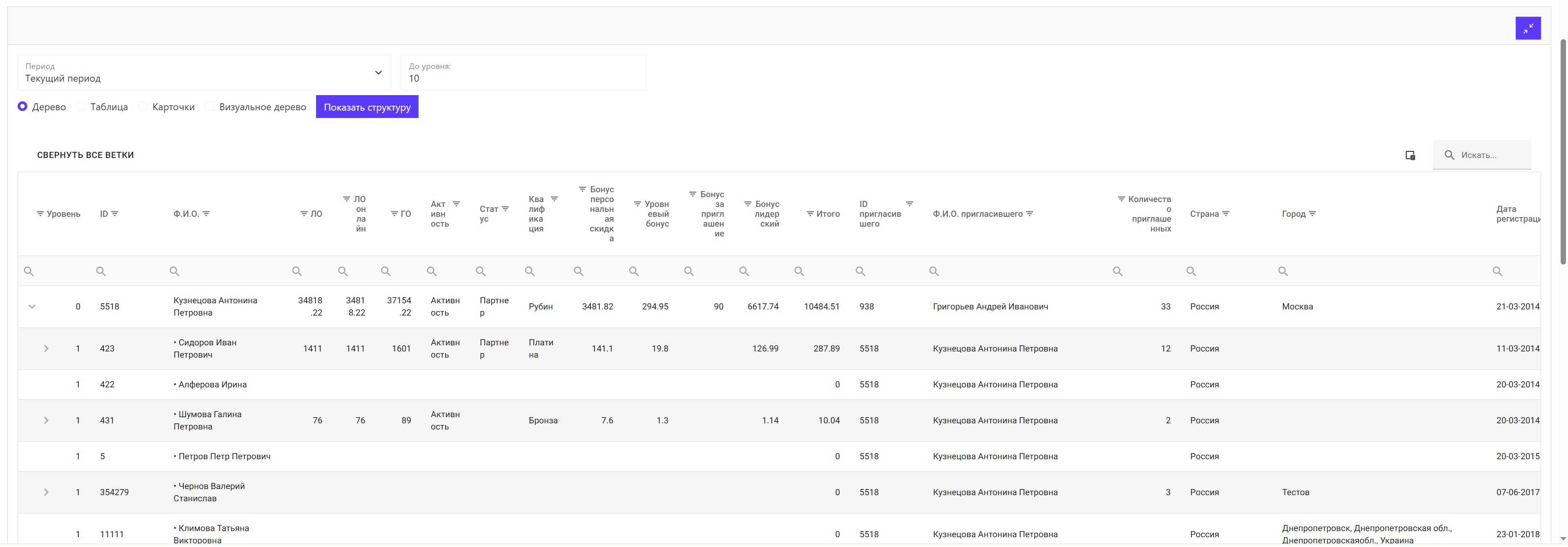1568x547 pixels.
Task: Click filter icon on Ф.И.О. column
Action: (x=206, y=213)
